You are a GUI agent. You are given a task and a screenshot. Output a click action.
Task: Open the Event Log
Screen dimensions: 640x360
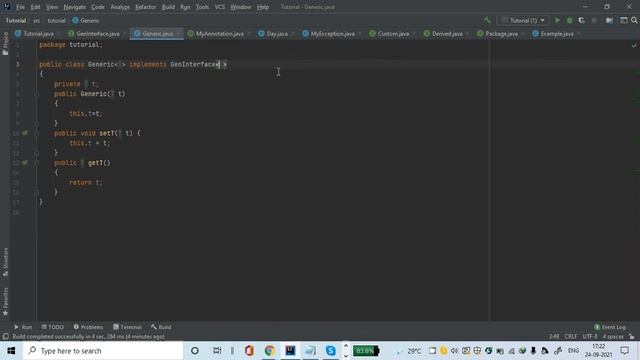[x=610, y=327]
